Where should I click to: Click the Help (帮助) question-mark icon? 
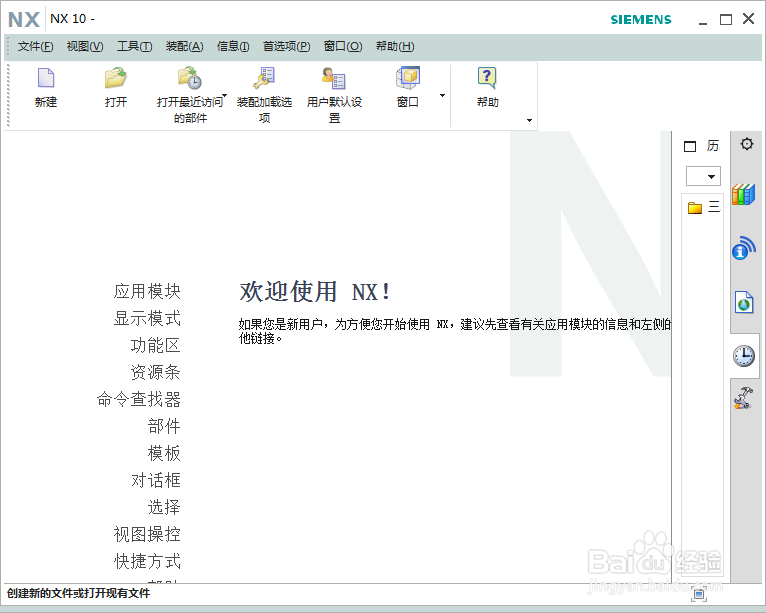click(487, 78)
